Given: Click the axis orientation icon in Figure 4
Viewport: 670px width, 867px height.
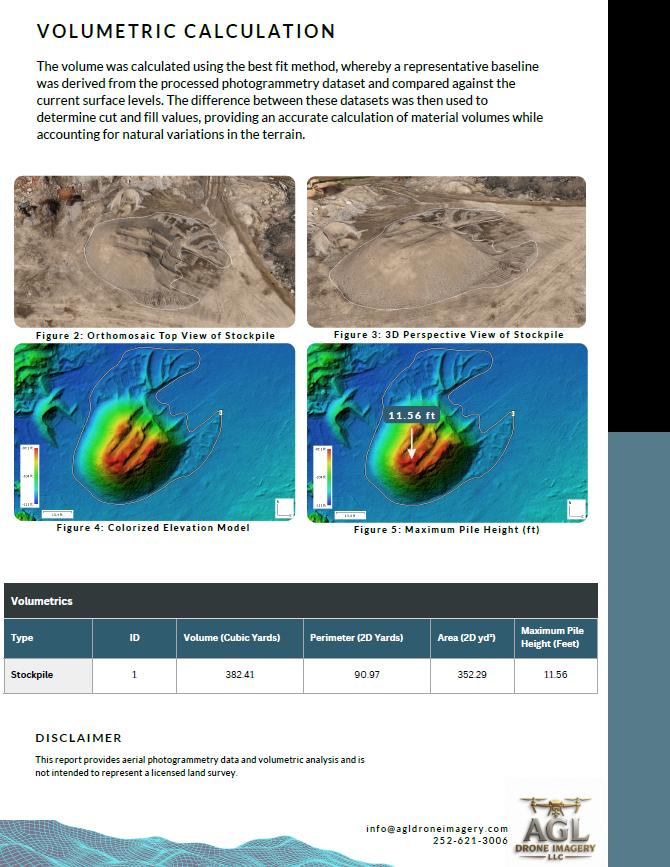Looking at the screenshot, I should coord(284,508).
